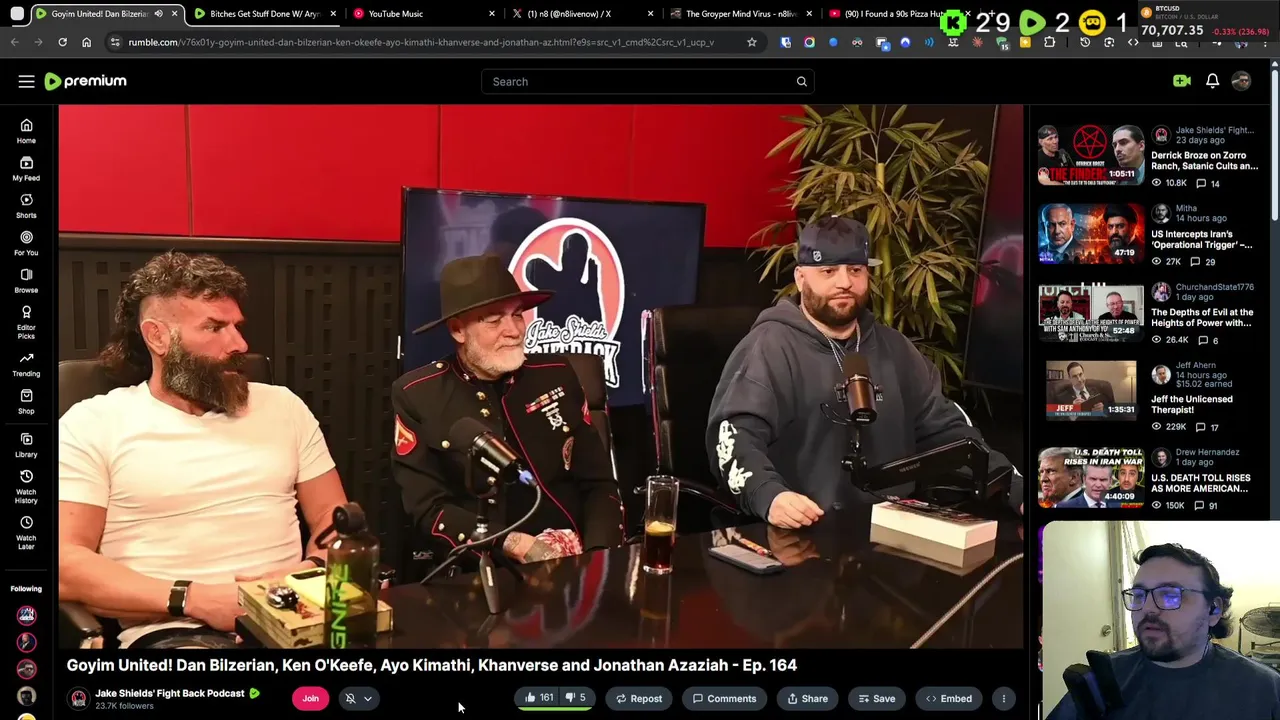This screenshot has width=1280, height=720.
Task: Open Browse in sidebar
Action: [x=26, y=280]
